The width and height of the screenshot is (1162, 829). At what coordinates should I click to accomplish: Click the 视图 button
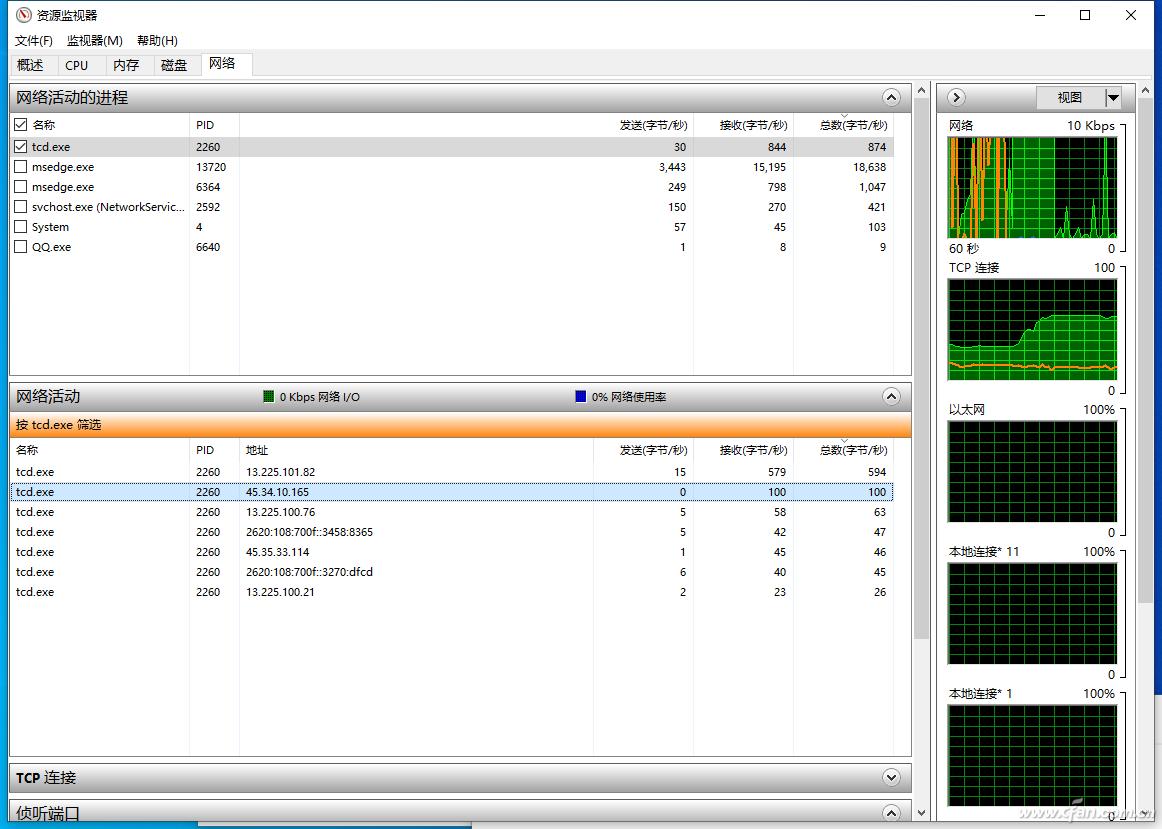(1070, 98)
